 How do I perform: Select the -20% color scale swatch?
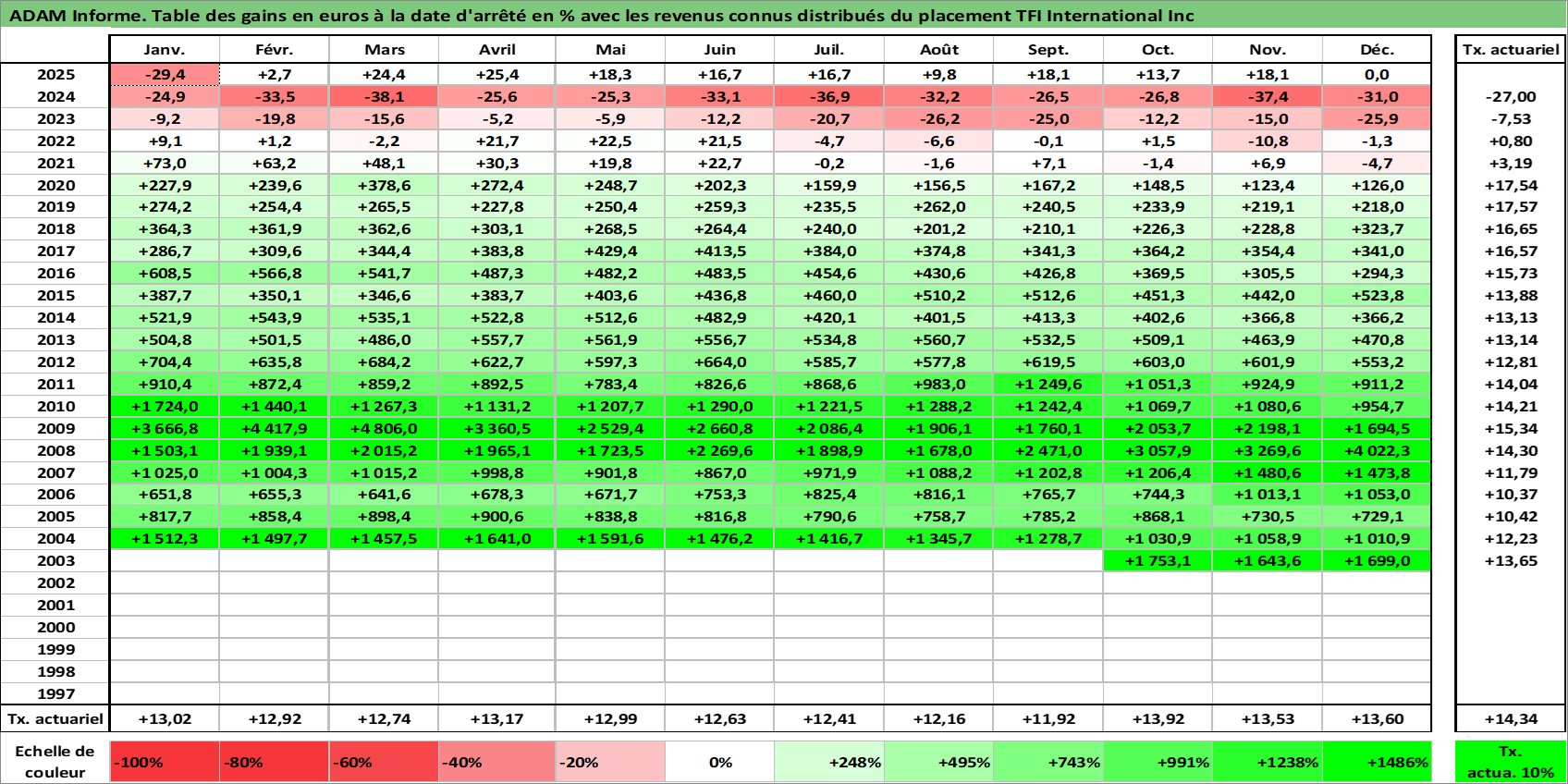tap(610, 762)
